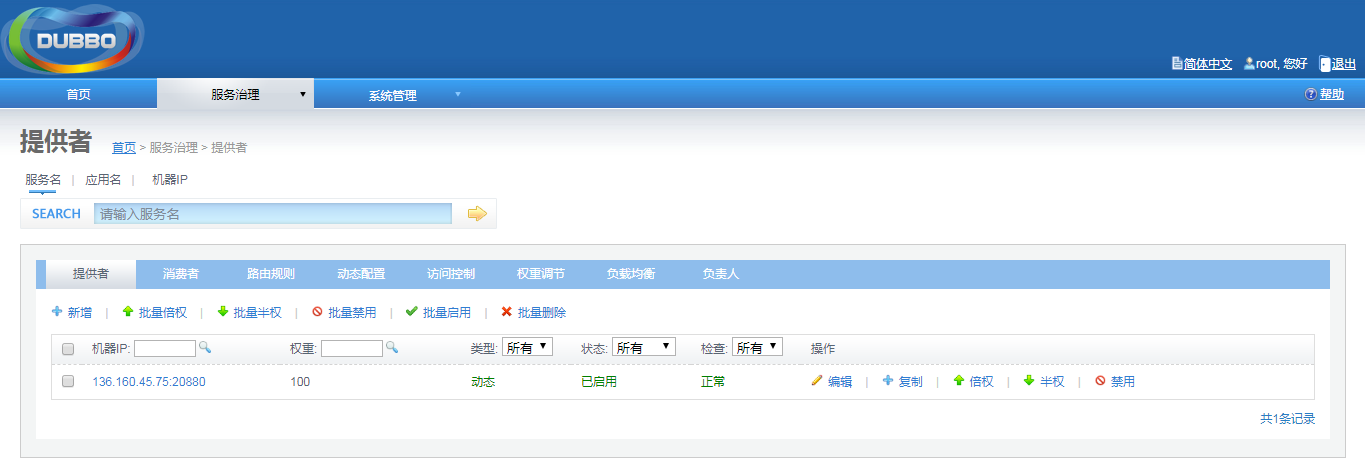Focus the 机器IP filter input
Screen dimensions: 1365x460
[x=165, y=348]
